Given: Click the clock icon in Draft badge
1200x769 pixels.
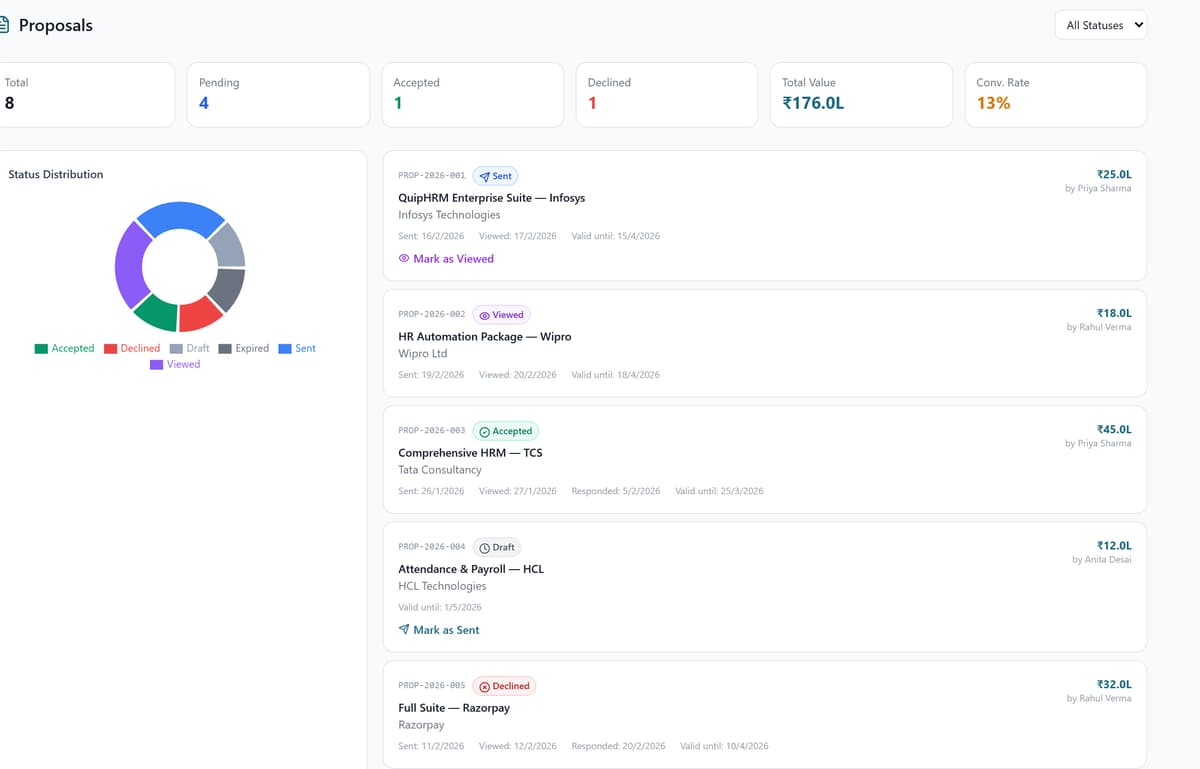Looking at the screenshot, I should (x=485, y=548).
